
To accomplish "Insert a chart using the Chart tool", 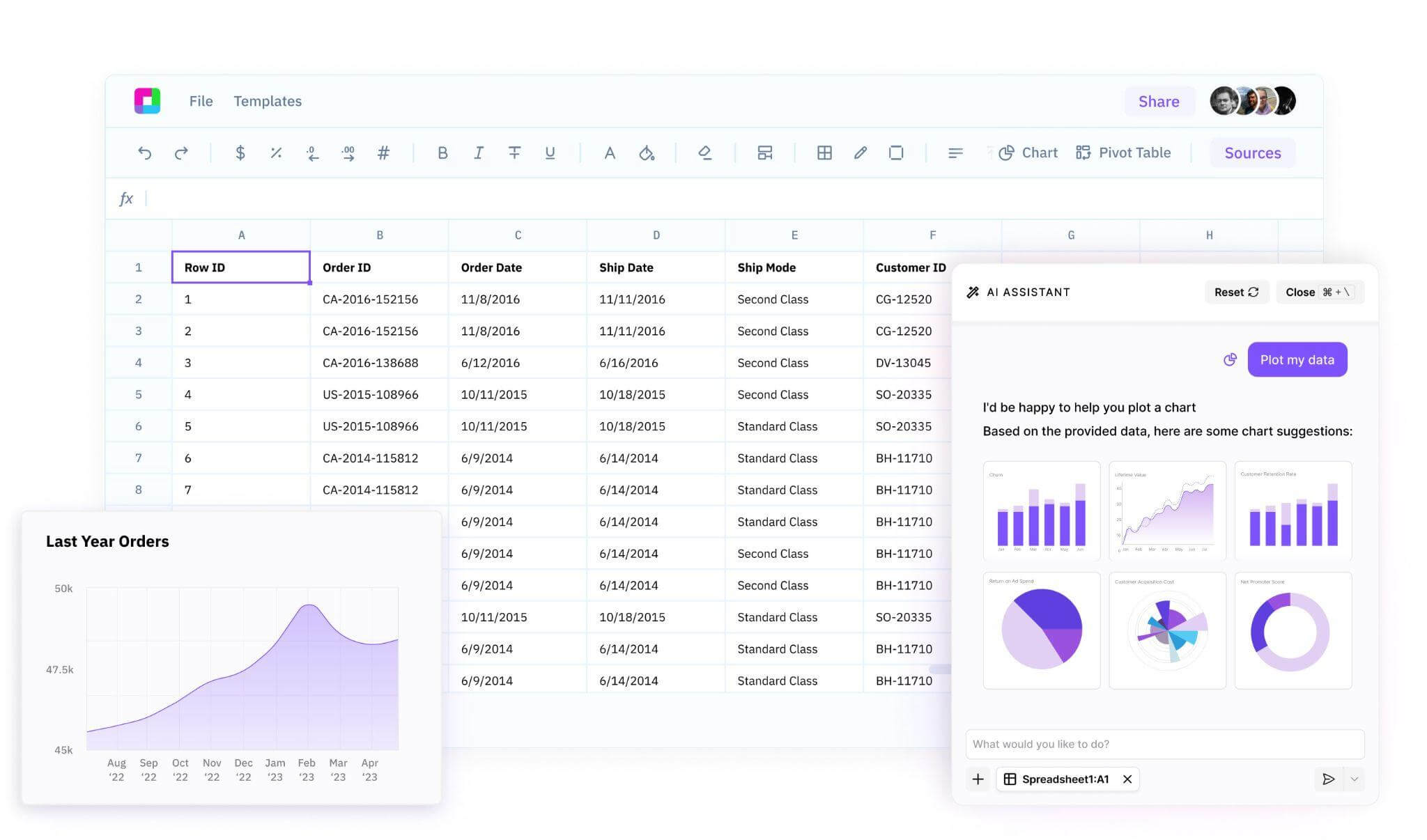I will (x=1028, y=153).
